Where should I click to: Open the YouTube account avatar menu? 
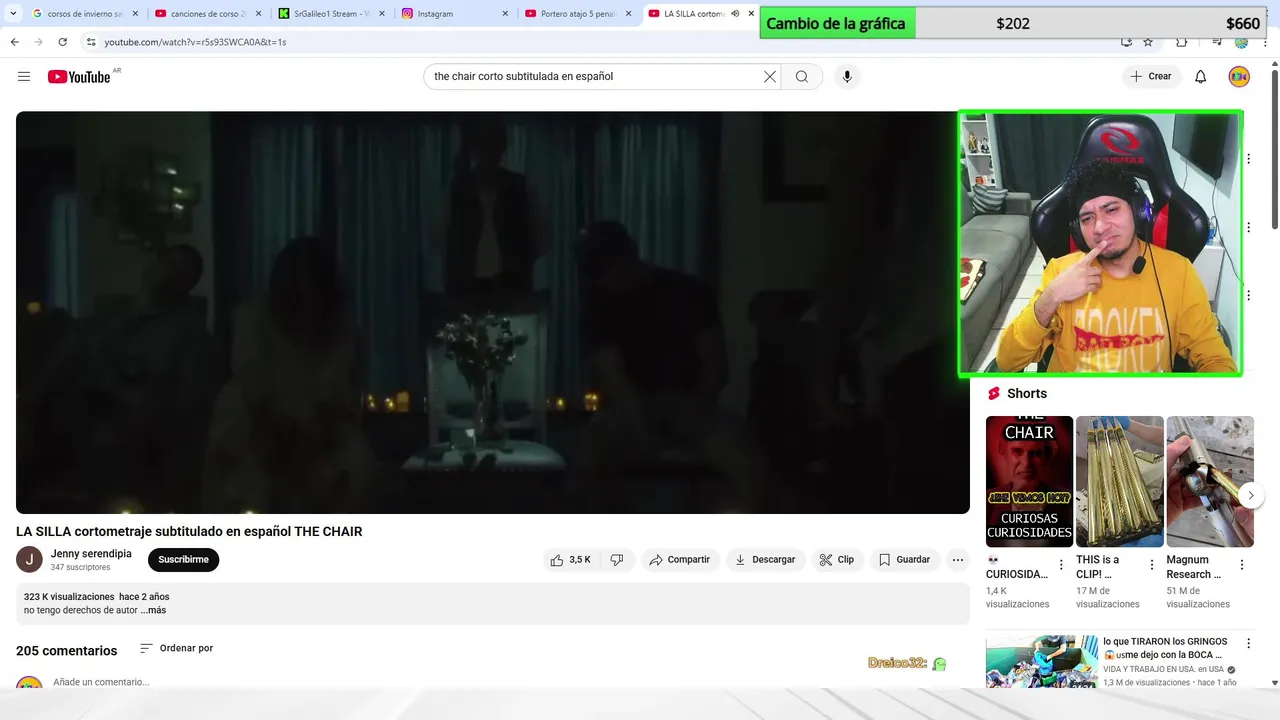1239,77
